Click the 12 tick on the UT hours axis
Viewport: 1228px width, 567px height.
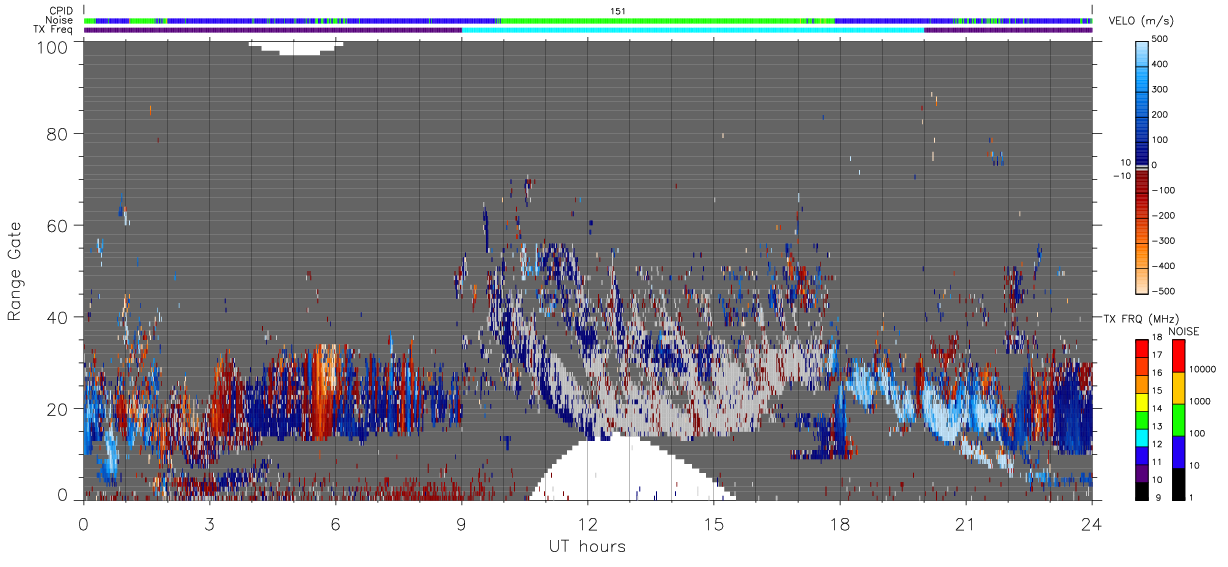tap(588, 524)
